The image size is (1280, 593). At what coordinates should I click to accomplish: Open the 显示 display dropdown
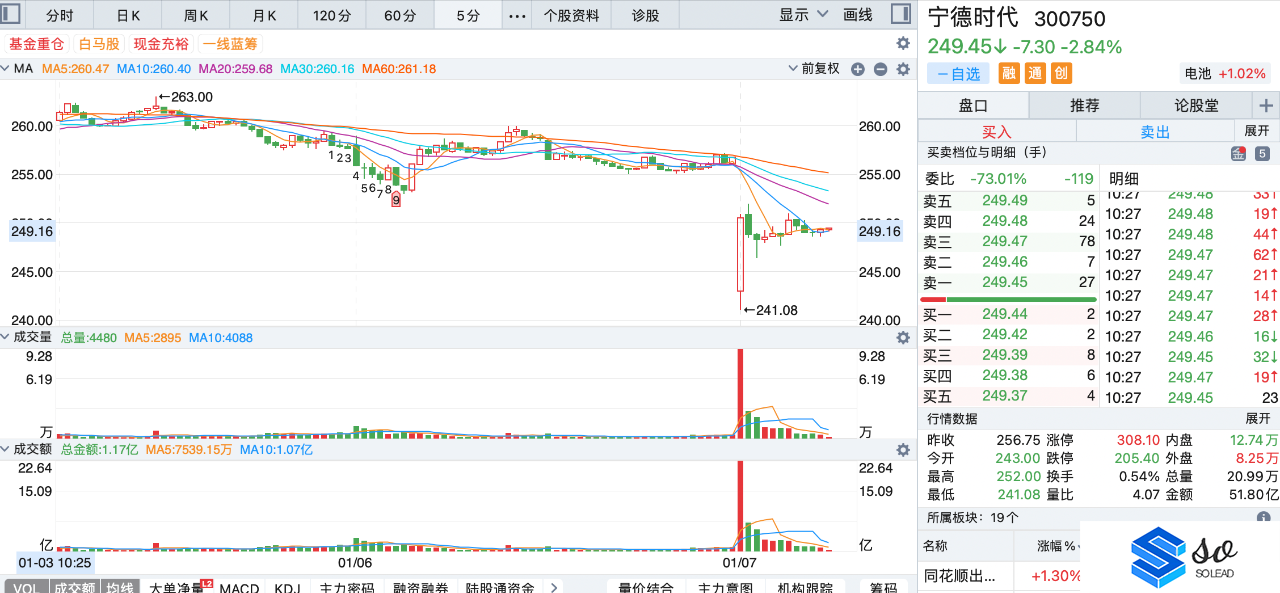804,15
